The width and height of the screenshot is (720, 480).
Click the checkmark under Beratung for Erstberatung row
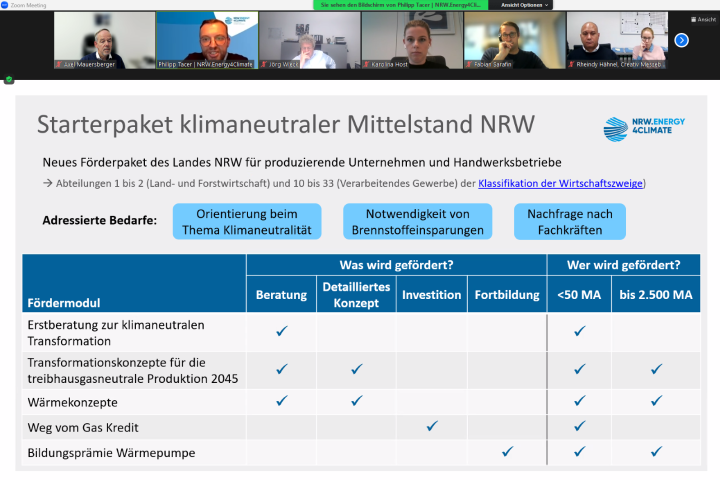(281, 331)
